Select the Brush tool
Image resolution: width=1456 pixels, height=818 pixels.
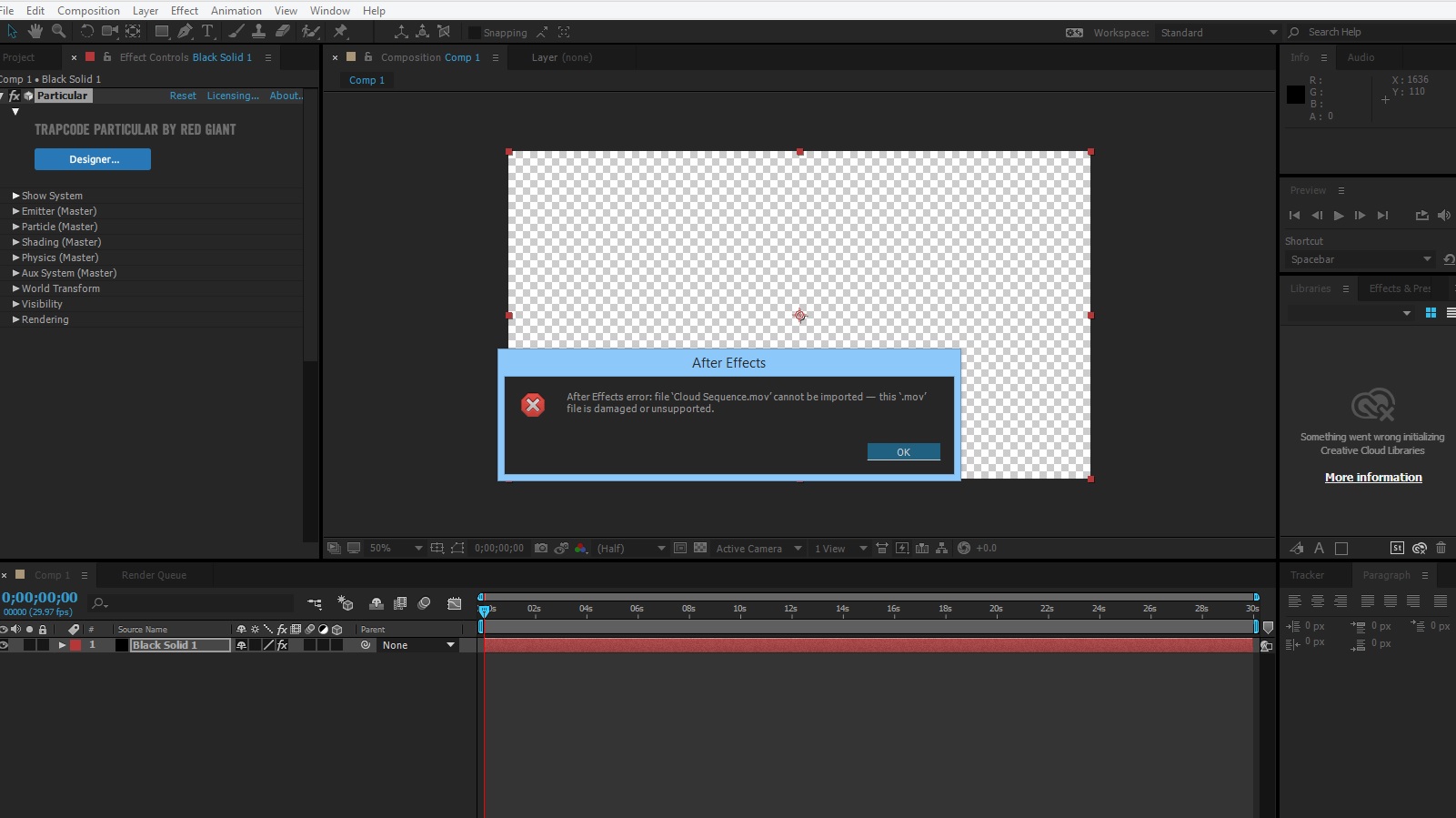point(236,32)
